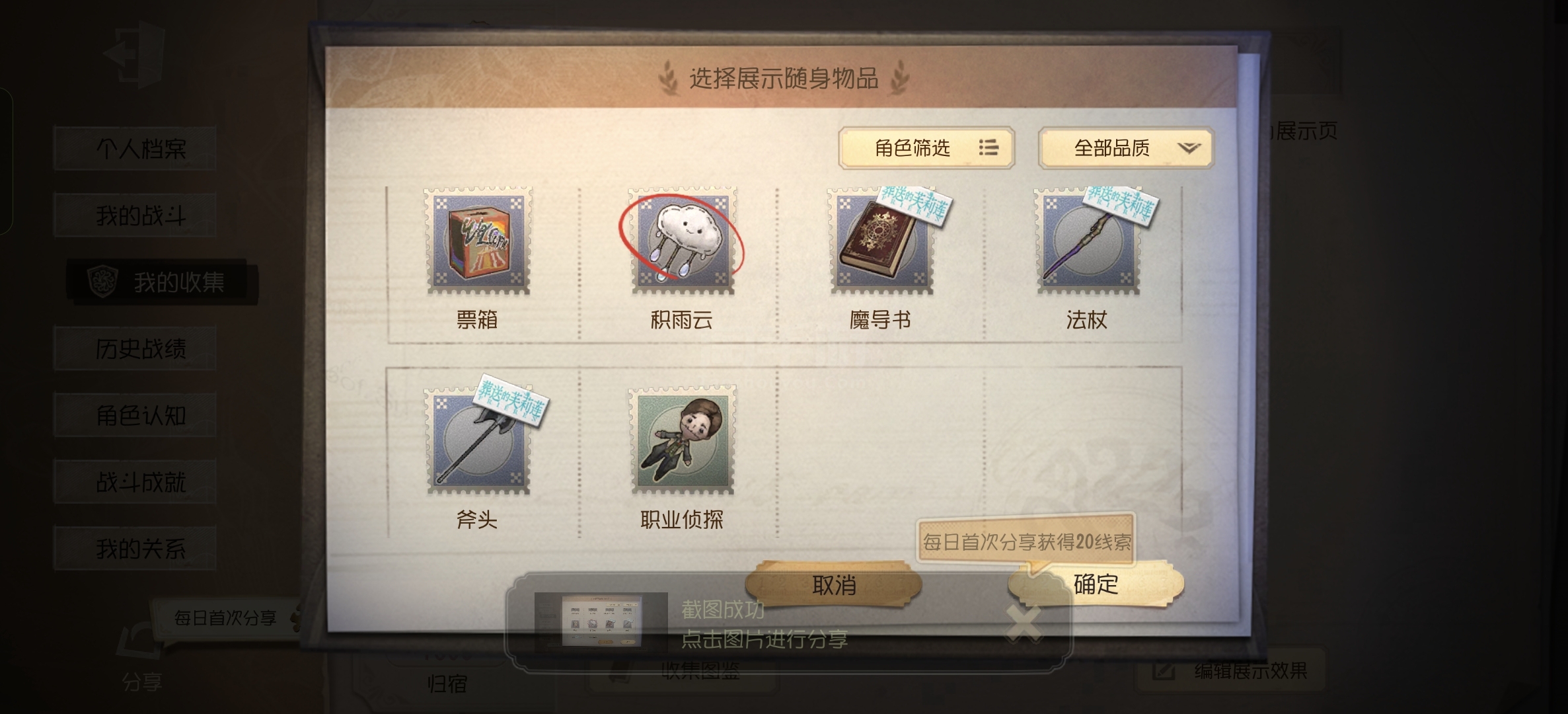The width and height of the screenshot is (1568, 714).
Task: Choose the 职业侦探 detective doll accessory
Action: [x=682, y=440]
